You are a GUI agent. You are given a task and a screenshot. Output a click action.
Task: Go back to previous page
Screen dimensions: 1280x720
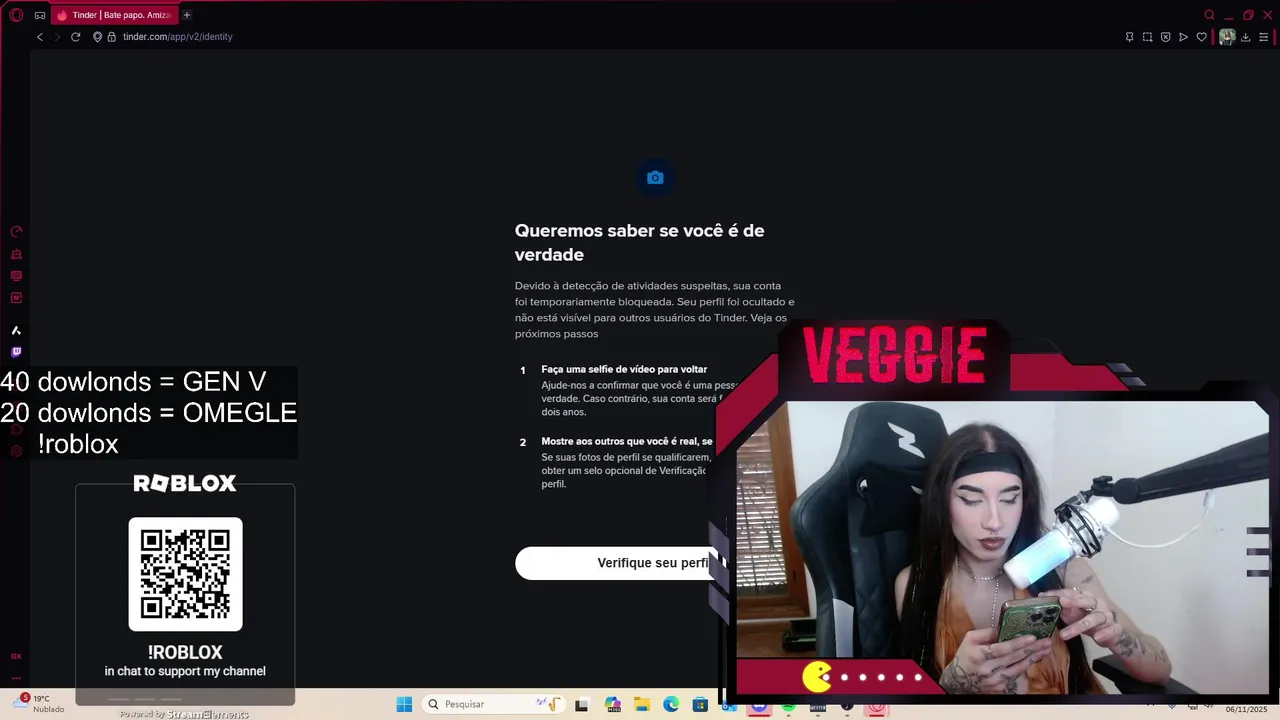[x=40, y=37]
